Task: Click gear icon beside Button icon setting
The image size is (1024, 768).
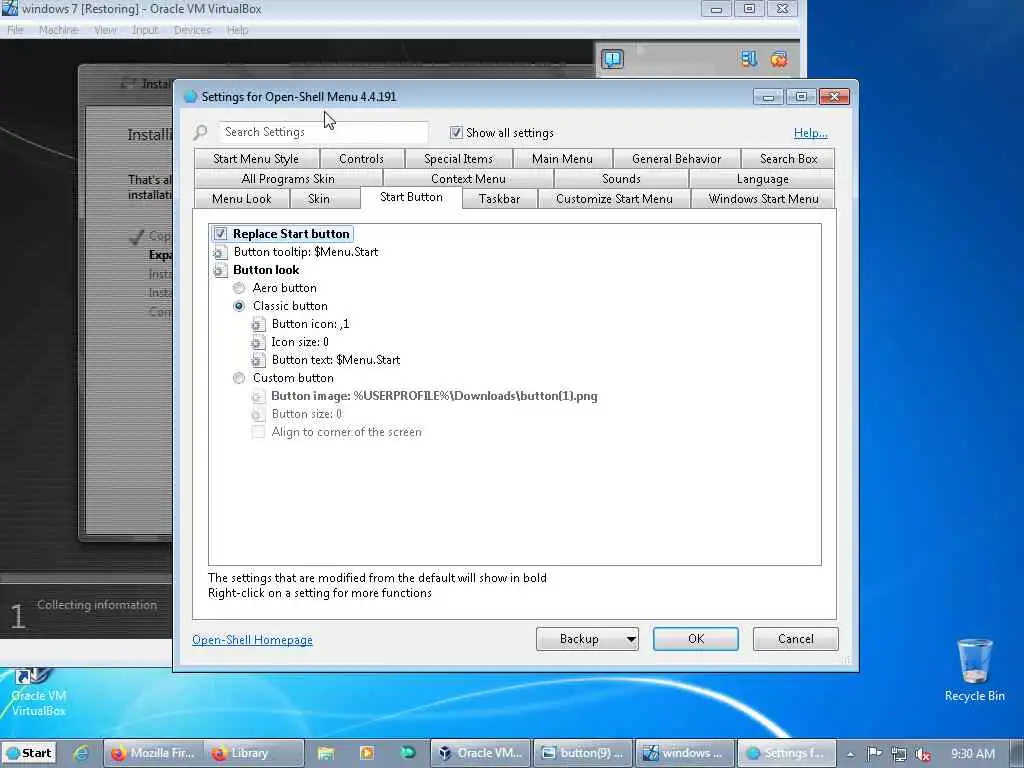Action: [259, 324]
